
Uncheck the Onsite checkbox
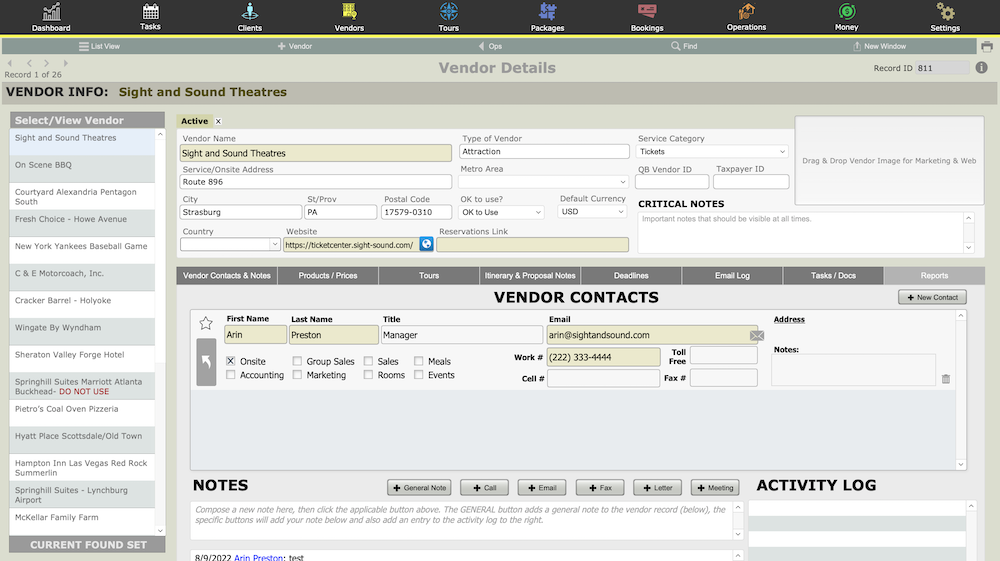(231, 361)
